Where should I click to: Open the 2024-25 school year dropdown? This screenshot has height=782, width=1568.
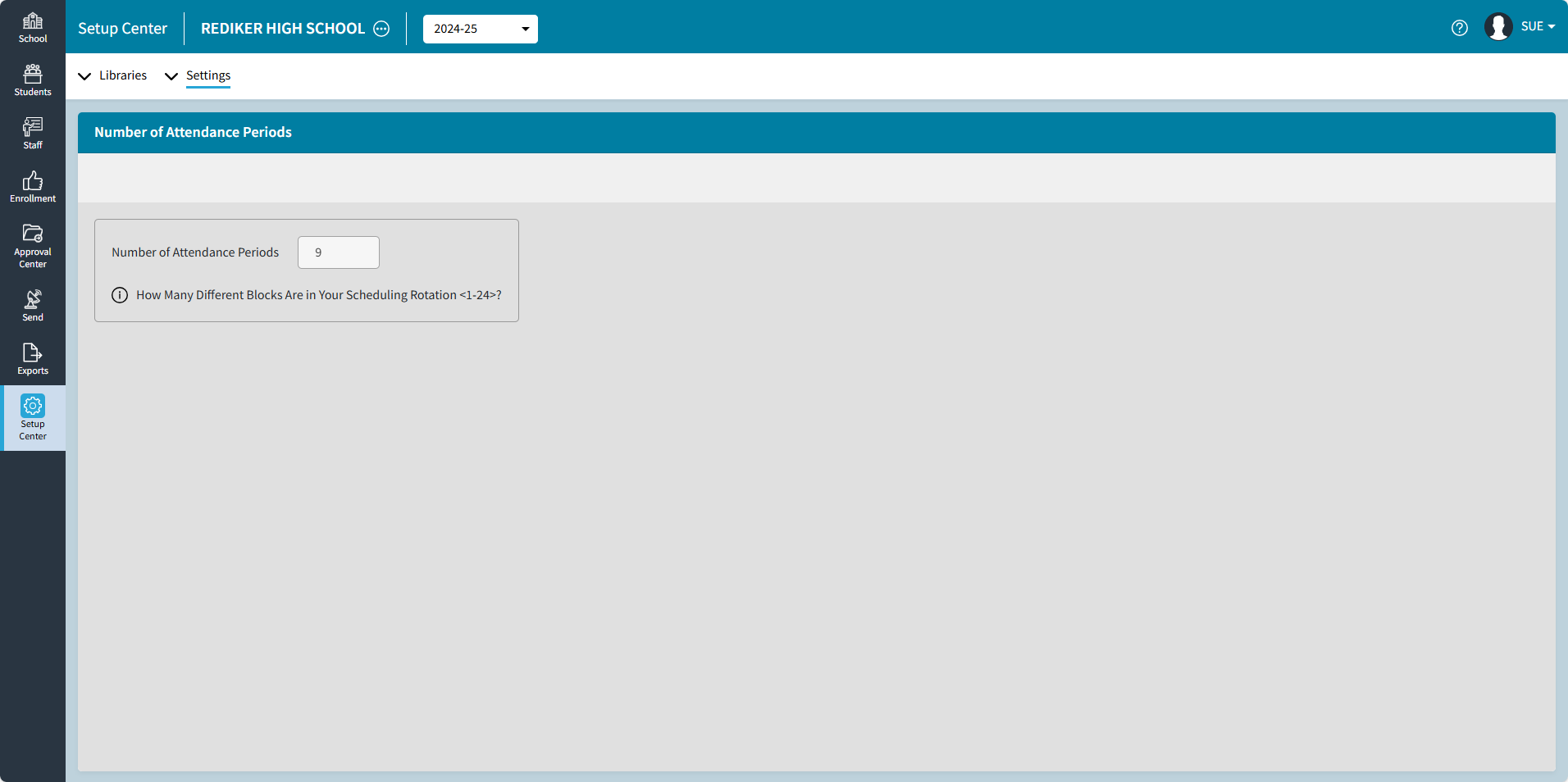click(x=481, y=29)
